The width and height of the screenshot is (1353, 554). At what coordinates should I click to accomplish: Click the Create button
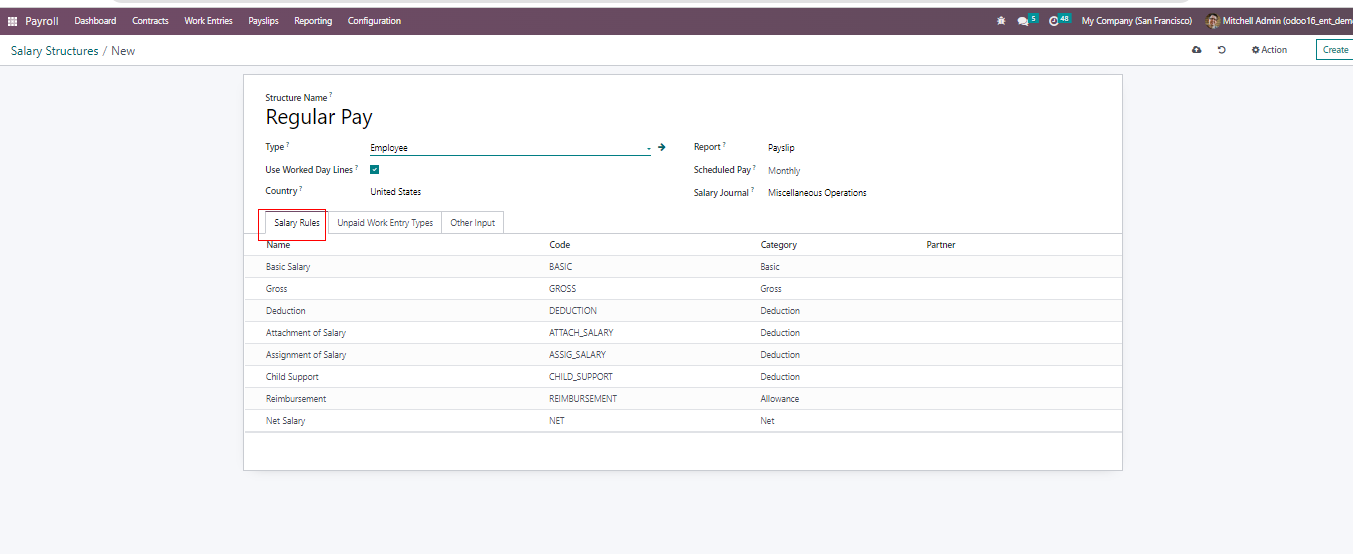(1335, 50)
